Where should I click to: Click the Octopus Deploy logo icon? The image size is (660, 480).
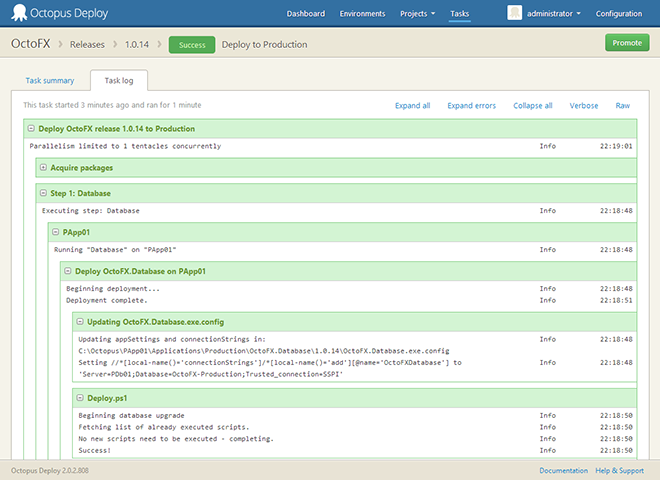click(x=19, y=13)
